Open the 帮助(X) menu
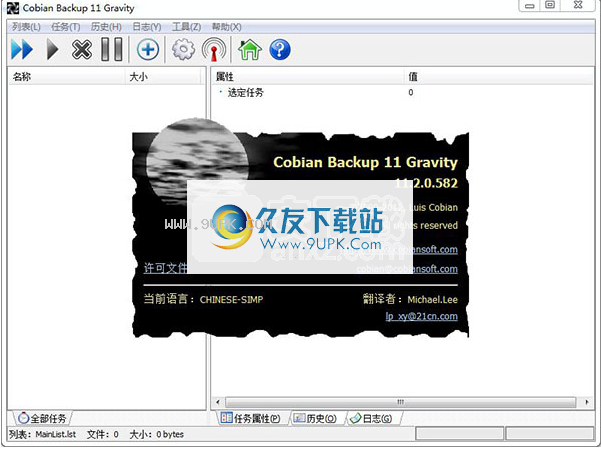Screen dimensions: 601x454 click(x=227, y=27)
